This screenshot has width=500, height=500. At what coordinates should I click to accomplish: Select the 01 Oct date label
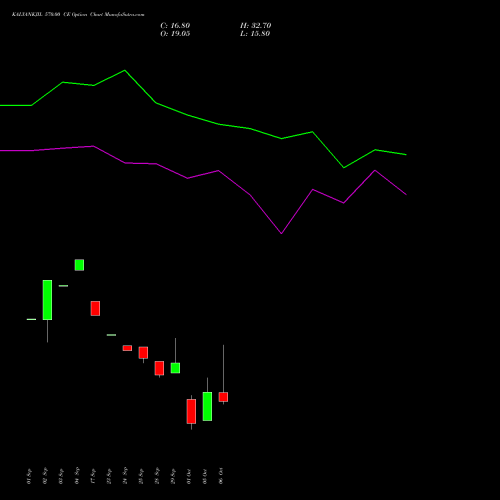point(189,476)
